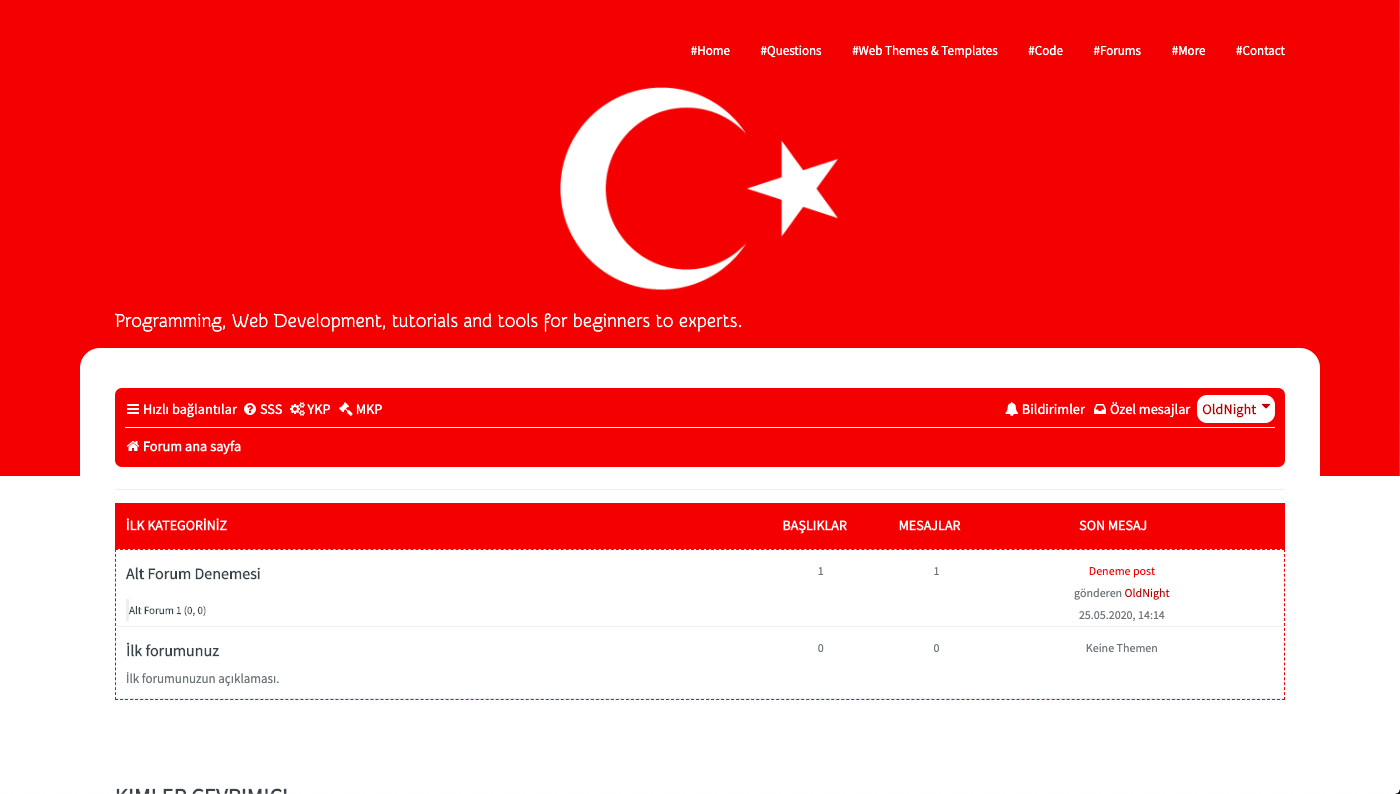This screenshot has width=1400, height=794.
Task: Go to #Web Themes & Templates
Action: tap(925, 51)
